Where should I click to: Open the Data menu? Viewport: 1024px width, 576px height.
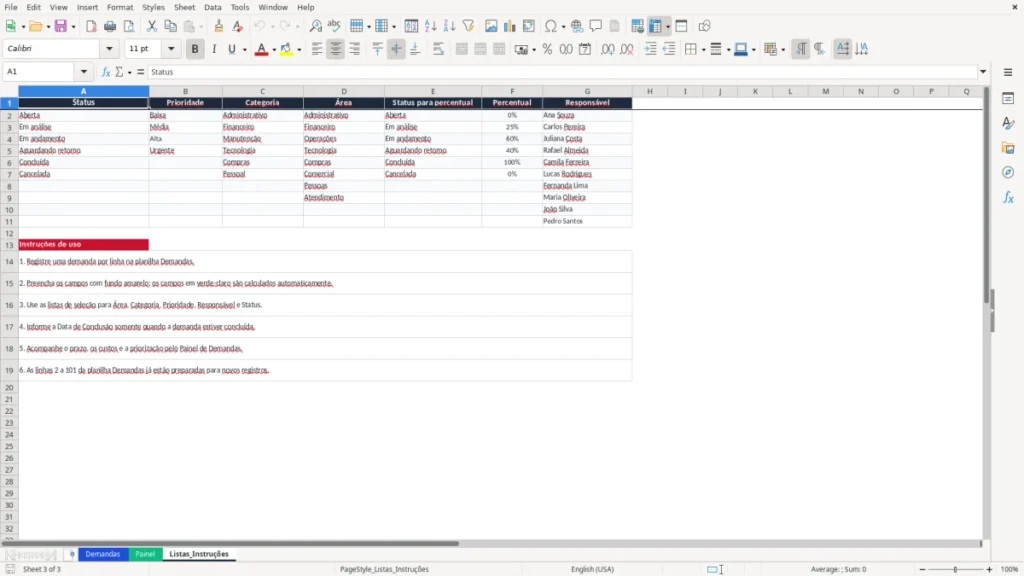(212, 7)
